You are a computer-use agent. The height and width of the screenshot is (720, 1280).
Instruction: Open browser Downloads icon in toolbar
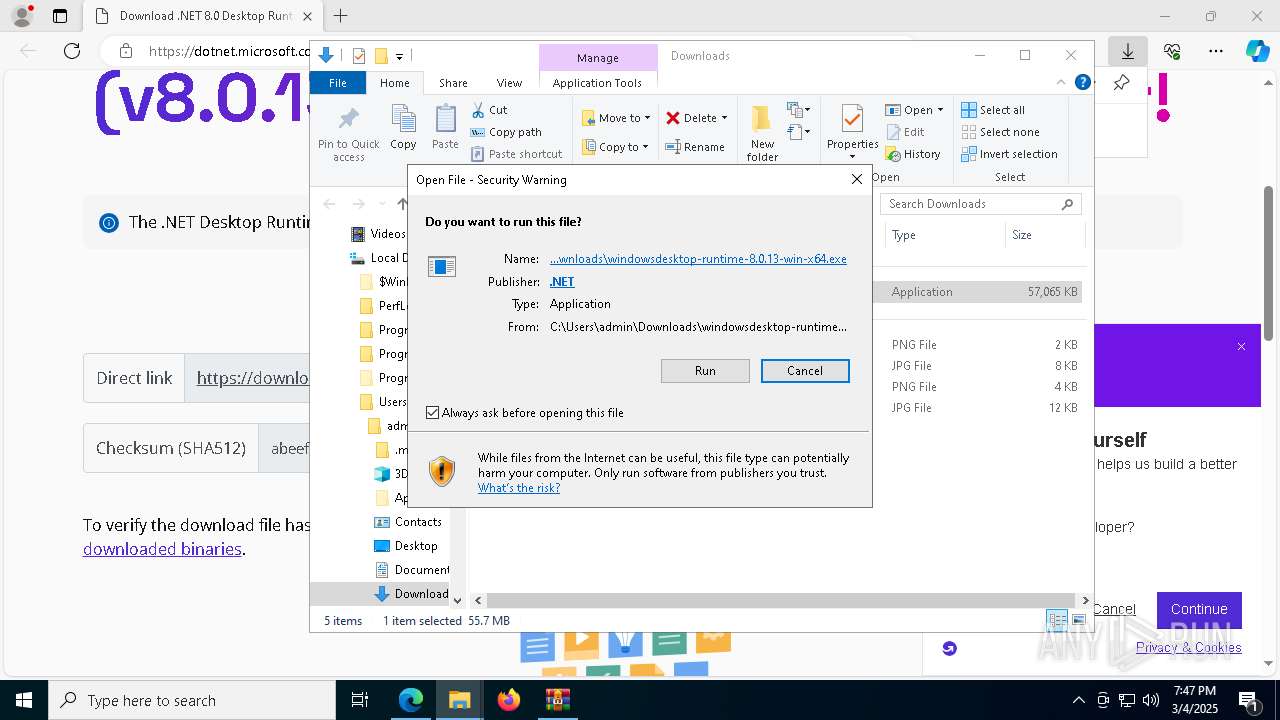tap(1127, 51)
